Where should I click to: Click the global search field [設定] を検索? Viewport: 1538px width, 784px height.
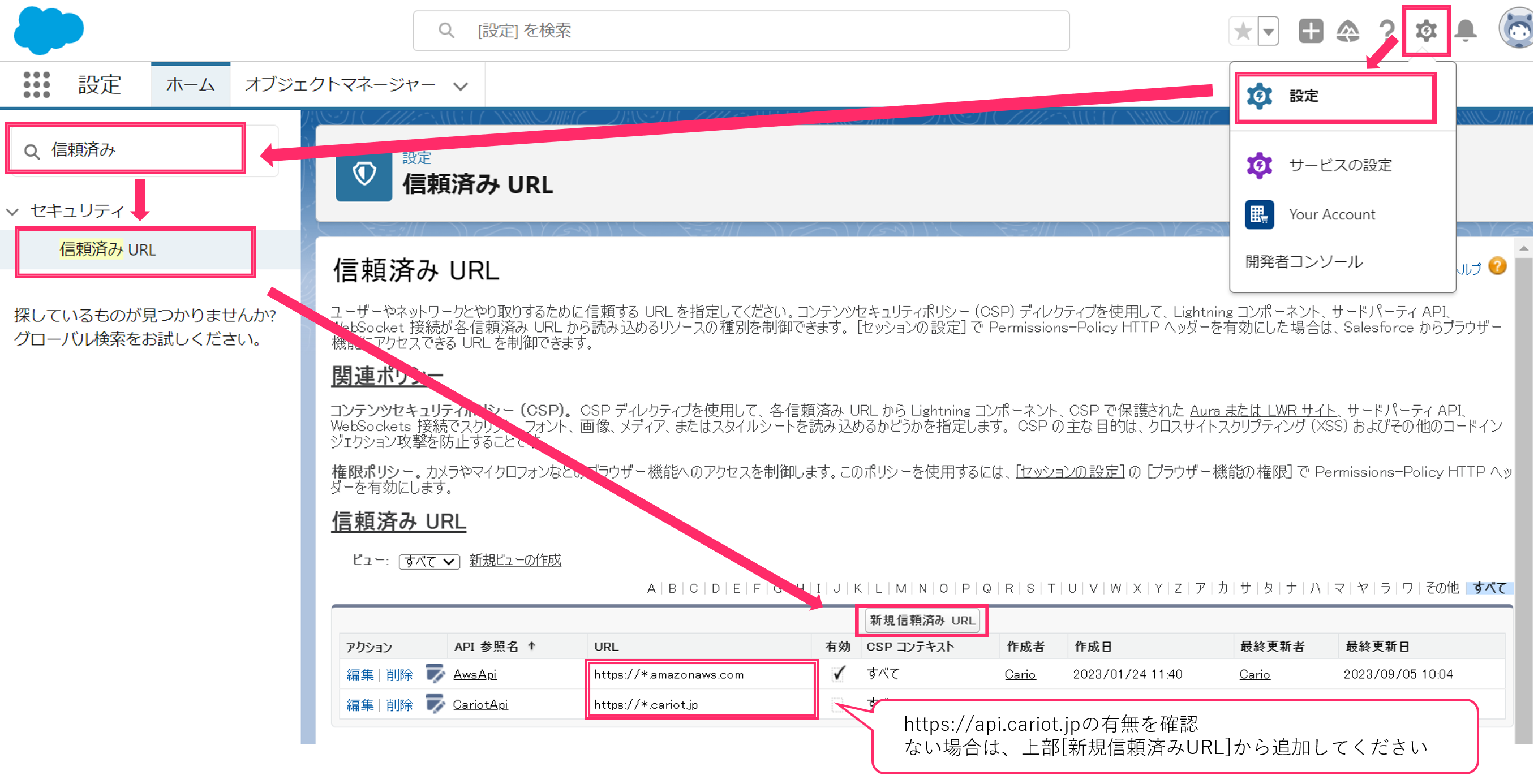point(740,31)
